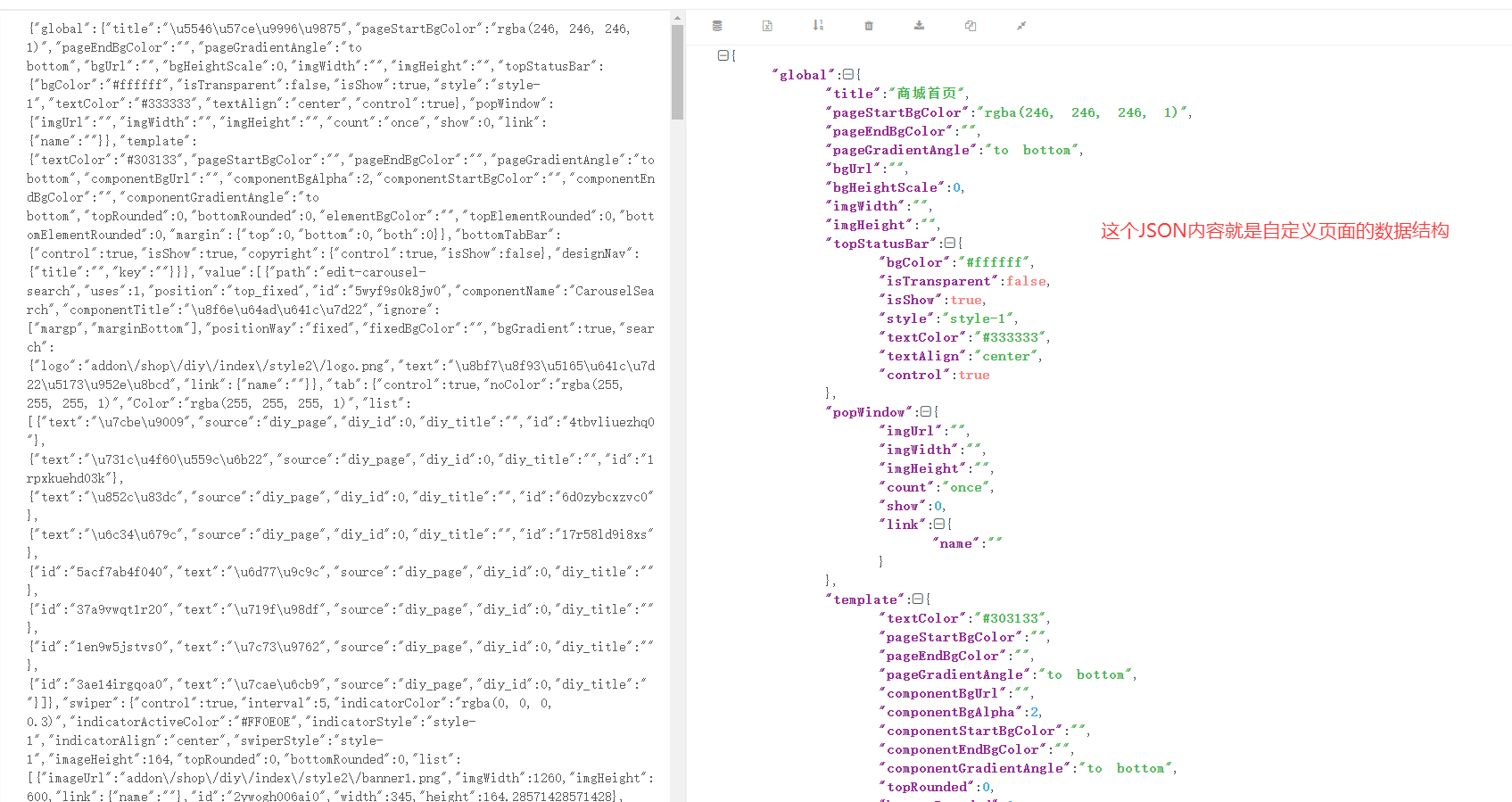Collapse the "popWindow" node
This screenshot has height=802, width=1512.
click(x=925, y=411)
